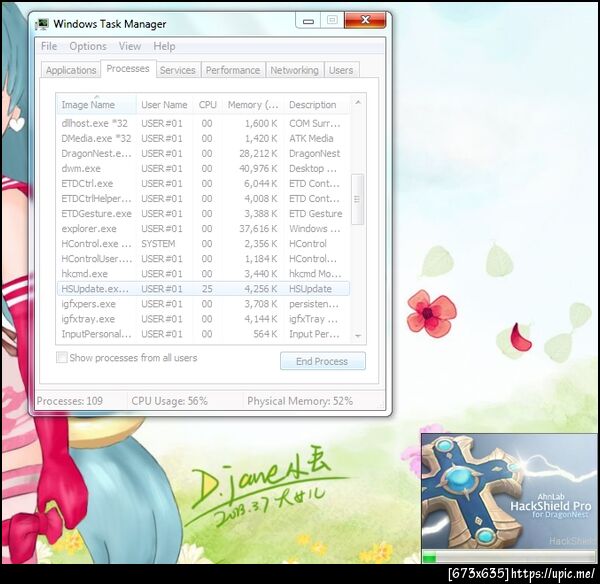This screenshot has width=600, height=584.
Task: Close the Windows Task Manager window
Action: coord(365,20)
